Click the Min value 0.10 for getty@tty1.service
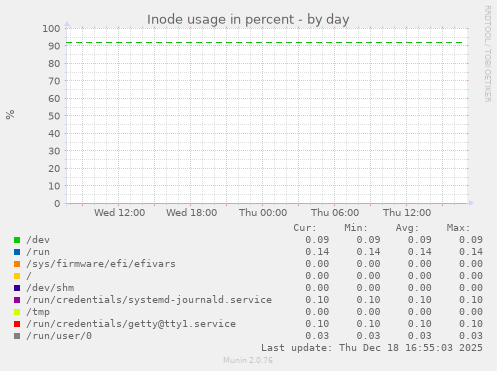This screenshot has width=497, height=371. tap(368, 324)
